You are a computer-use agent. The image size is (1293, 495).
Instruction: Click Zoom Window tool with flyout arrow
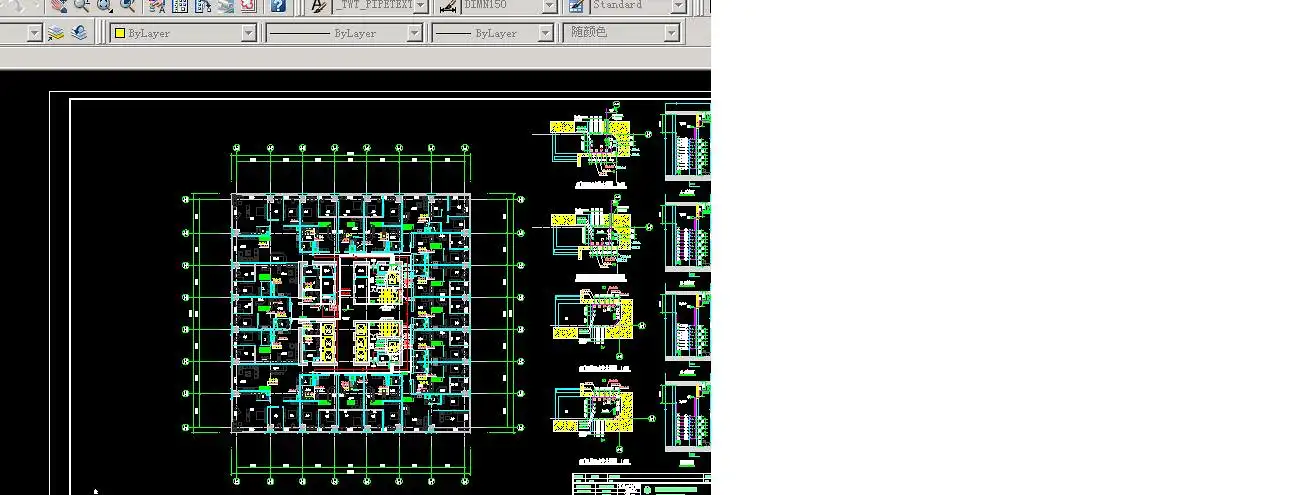(105, 6)
